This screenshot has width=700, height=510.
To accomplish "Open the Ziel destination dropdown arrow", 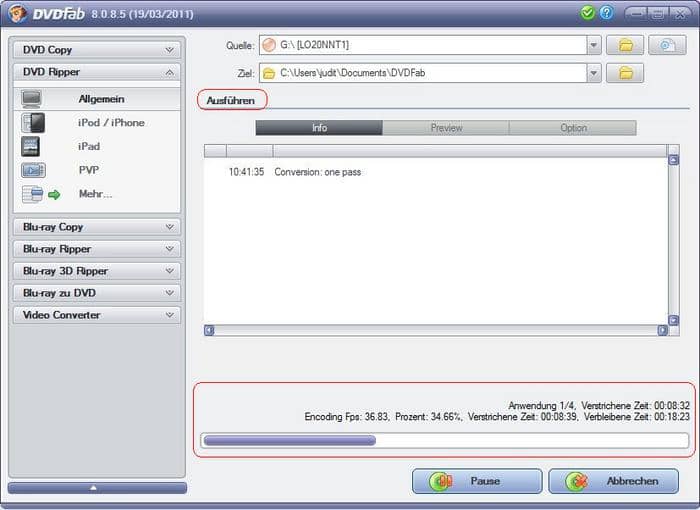I will [x=593, y=73].
